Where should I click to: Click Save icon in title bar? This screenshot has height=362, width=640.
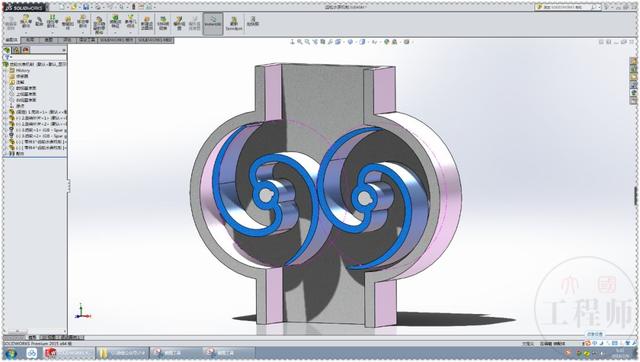pyautogui.click(x=86, y=7)
